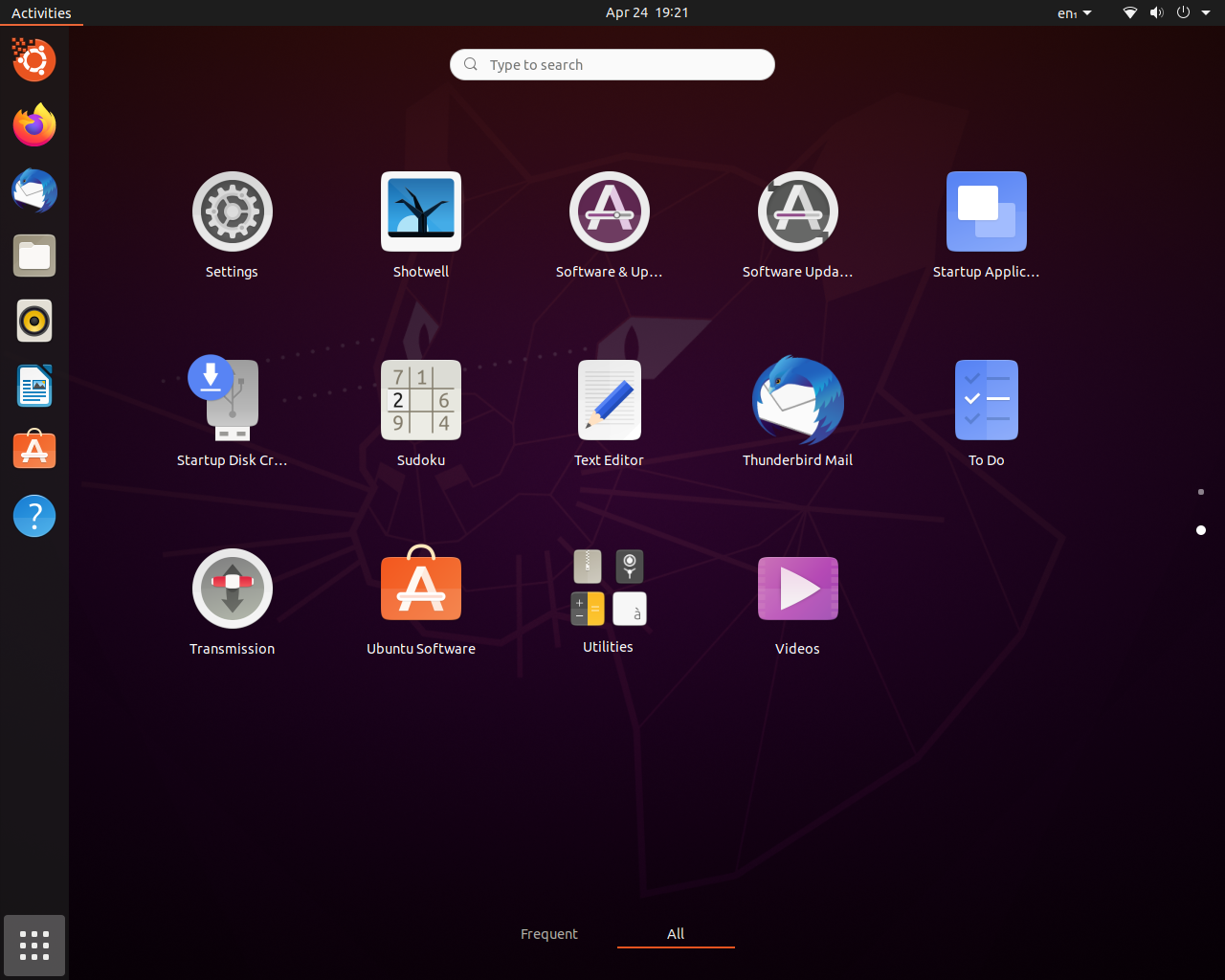Click the volume icon in the top bar
The image size is (1225, 980).
(1156, 12)
